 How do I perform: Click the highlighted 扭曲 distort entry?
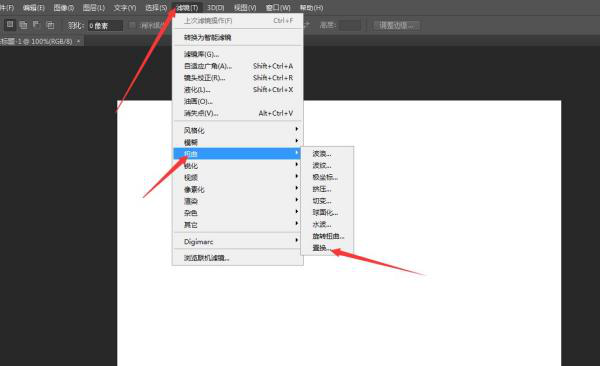[x=238, y=154]
